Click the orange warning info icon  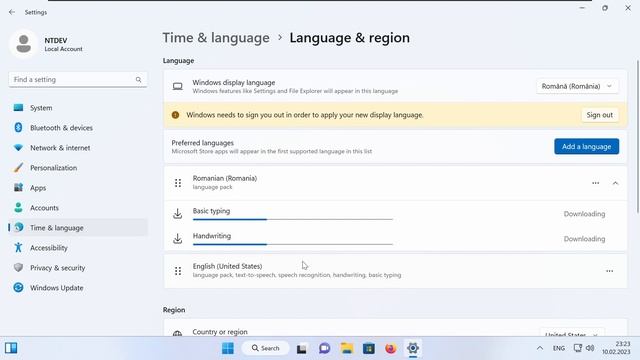pyautogui.click(x=176, y=115)
